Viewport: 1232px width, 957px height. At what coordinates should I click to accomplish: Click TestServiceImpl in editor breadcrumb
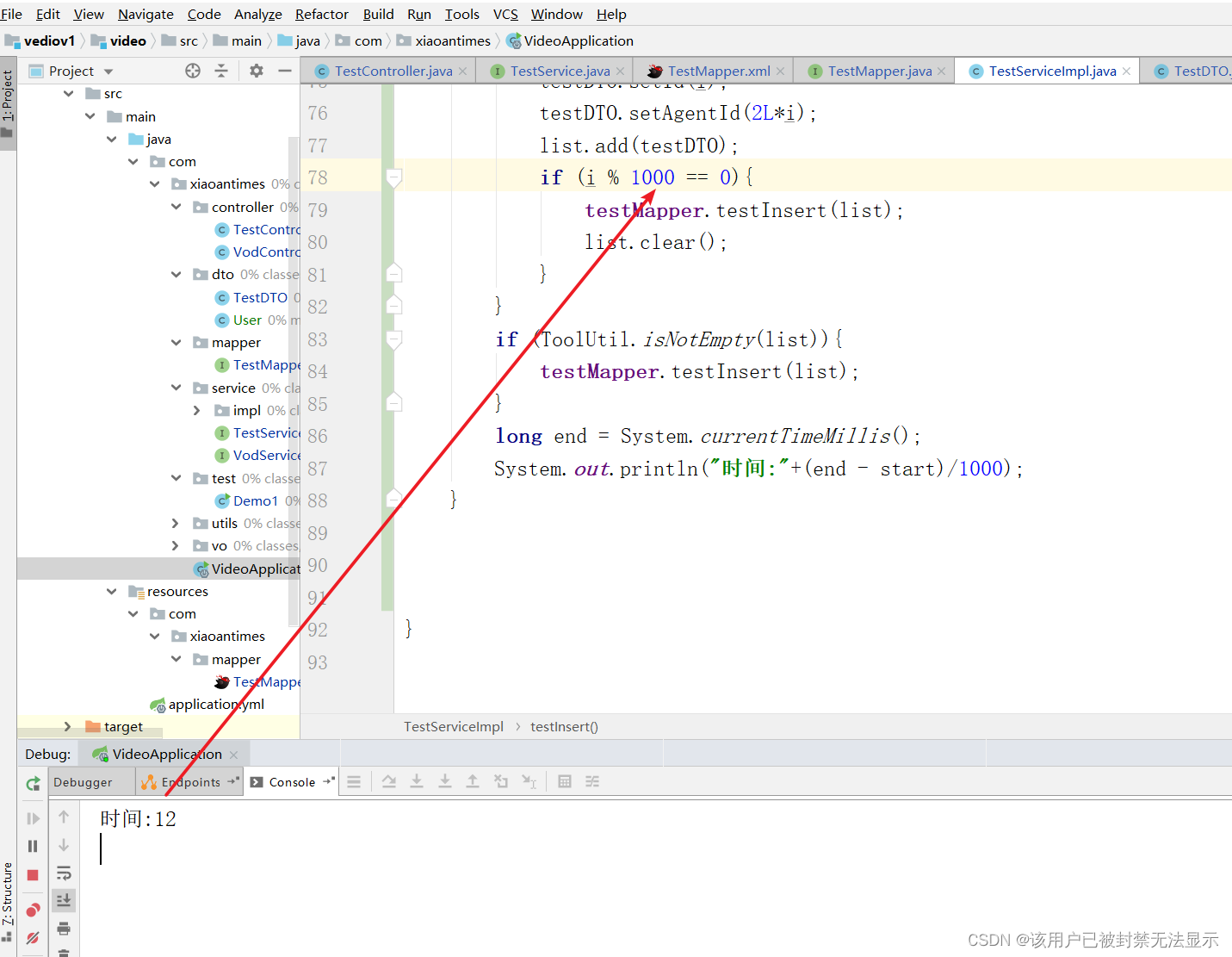coord(454,727)
